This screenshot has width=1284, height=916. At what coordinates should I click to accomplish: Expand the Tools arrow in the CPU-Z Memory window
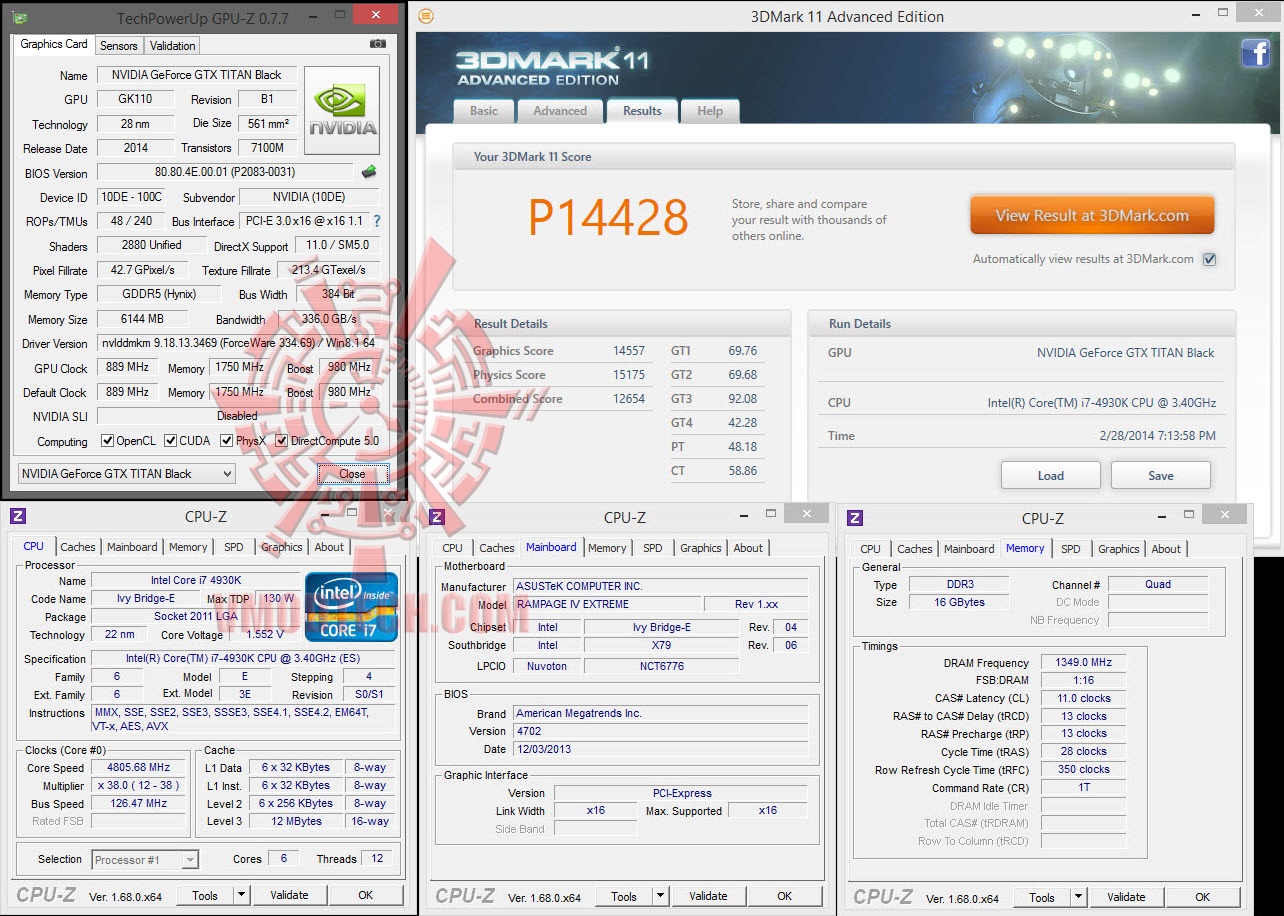(1077, 897)
